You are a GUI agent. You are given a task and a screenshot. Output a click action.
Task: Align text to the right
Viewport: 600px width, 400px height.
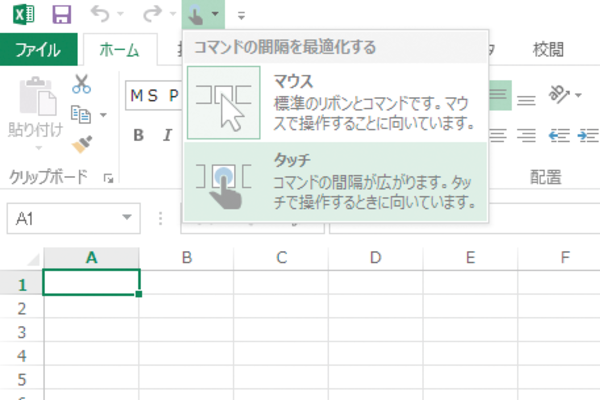(526, 136)
